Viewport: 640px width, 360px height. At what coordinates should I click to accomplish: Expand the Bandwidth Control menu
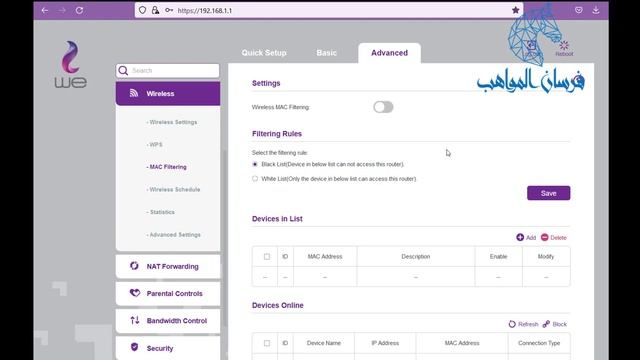pyautogui.click(x=168, y=321)
